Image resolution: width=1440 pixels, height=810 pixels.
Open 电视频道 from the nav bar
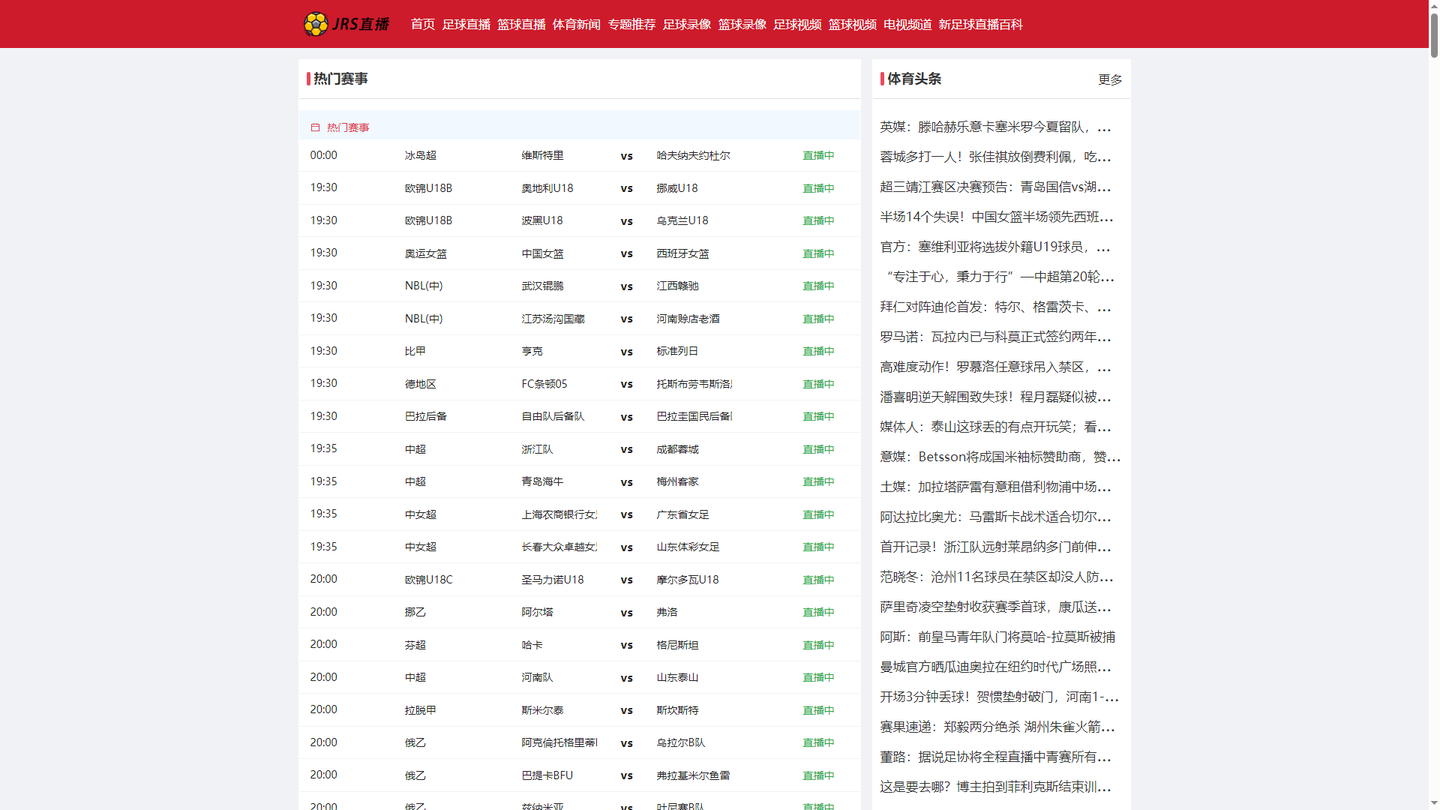point(907,24)
